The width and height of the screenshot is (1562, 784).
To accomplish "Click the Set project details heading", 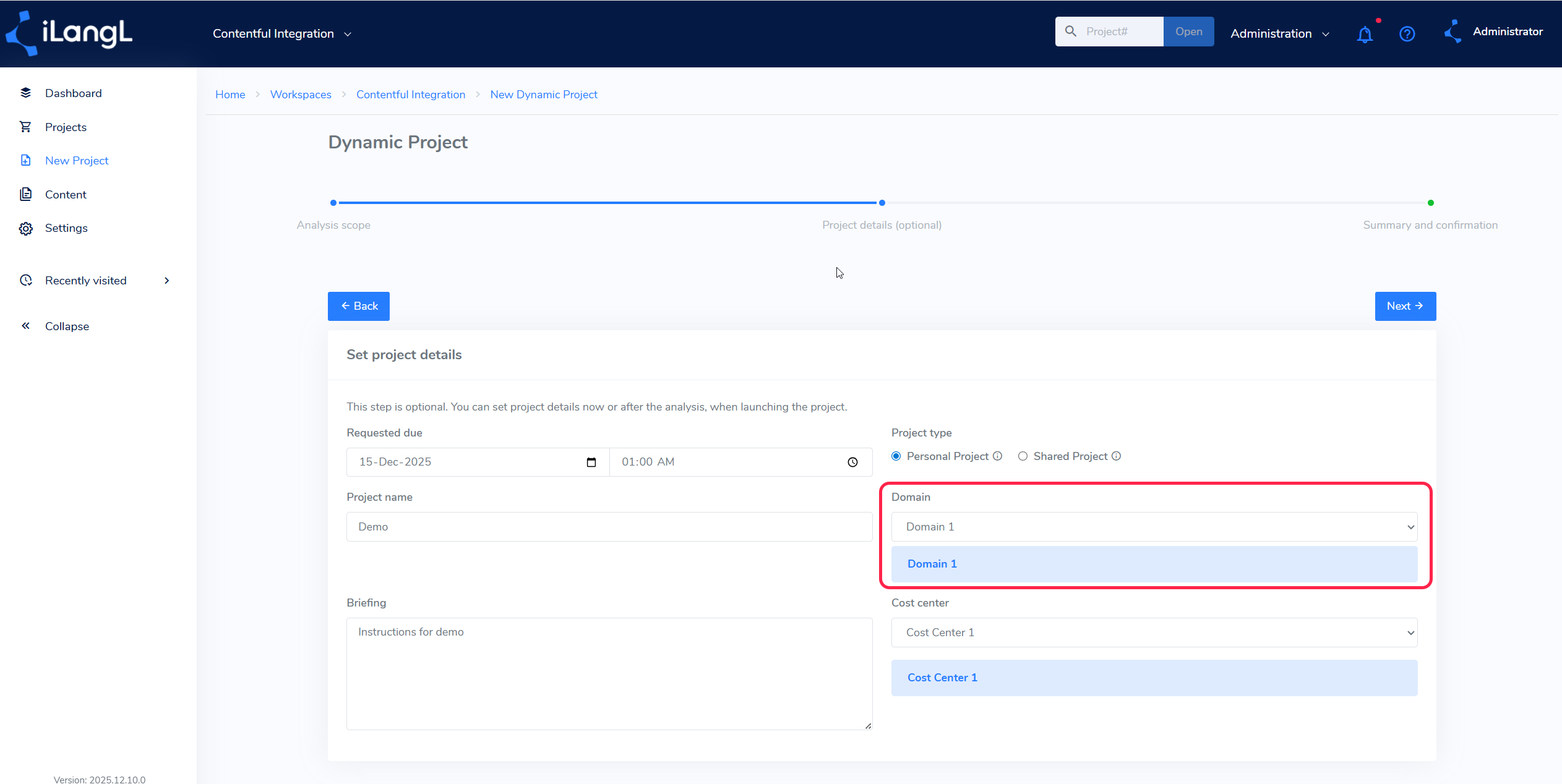I will (404, 355).
